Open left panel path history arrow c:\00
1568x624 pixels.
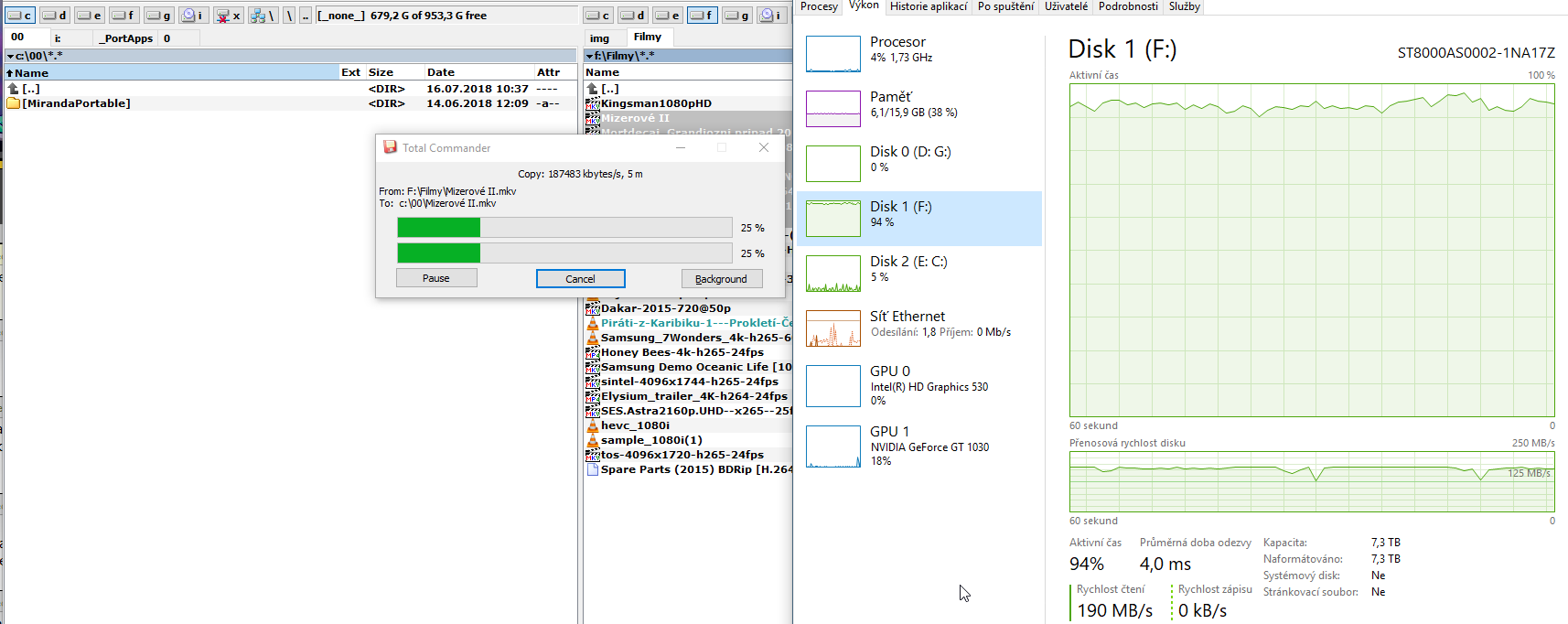click(x=10, y=56)
